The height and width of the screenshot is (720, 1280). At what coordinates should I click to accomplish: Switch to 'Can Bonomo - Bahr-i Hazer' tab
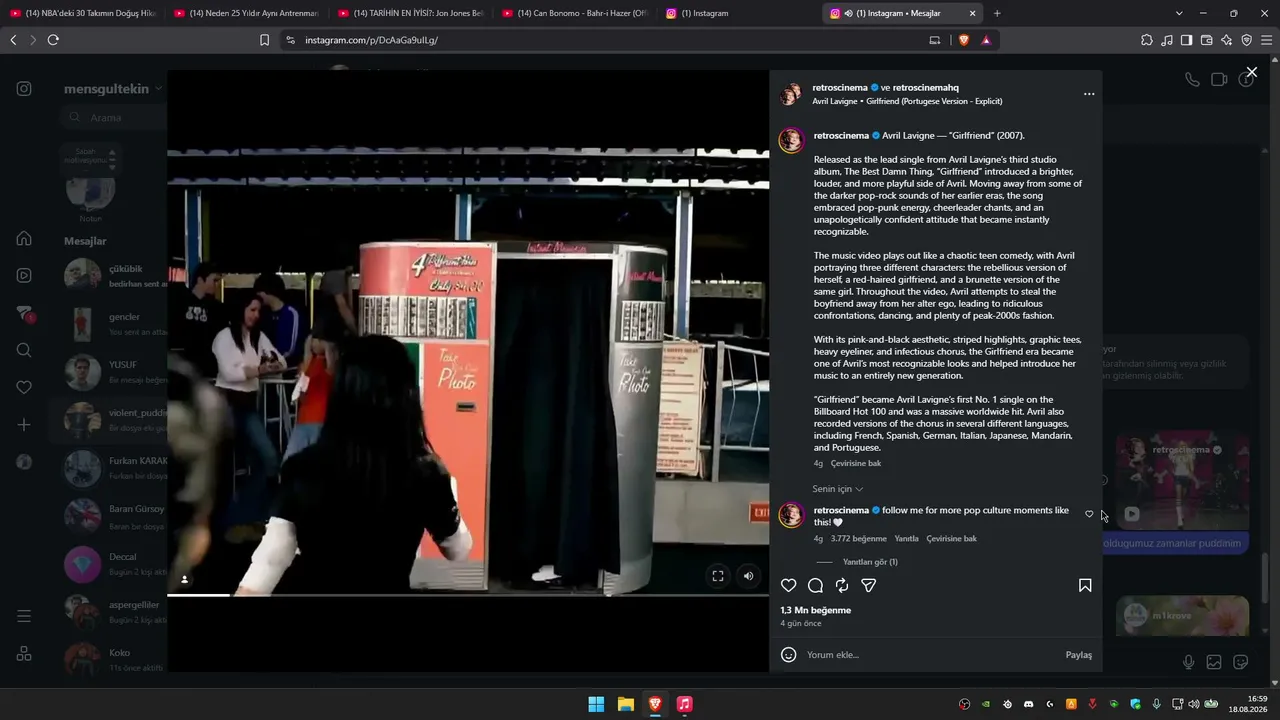575,13
